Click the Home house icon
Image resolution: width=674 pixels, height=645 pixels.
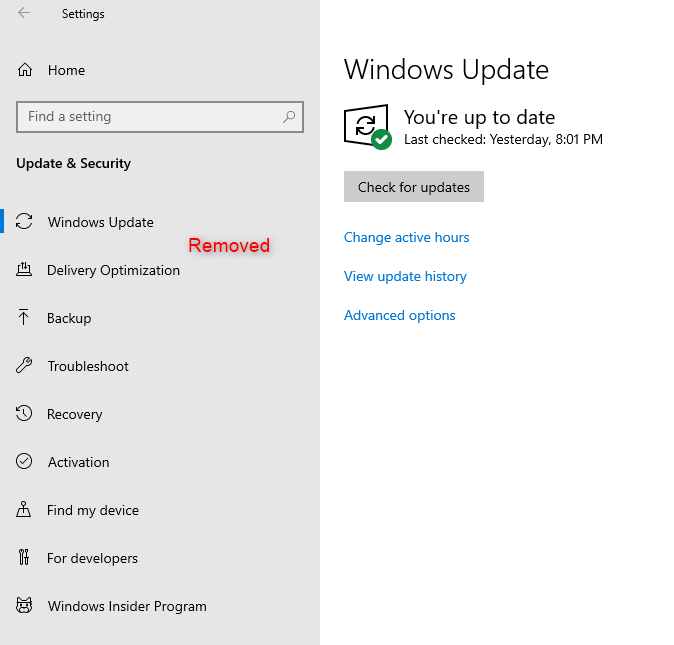25,70
